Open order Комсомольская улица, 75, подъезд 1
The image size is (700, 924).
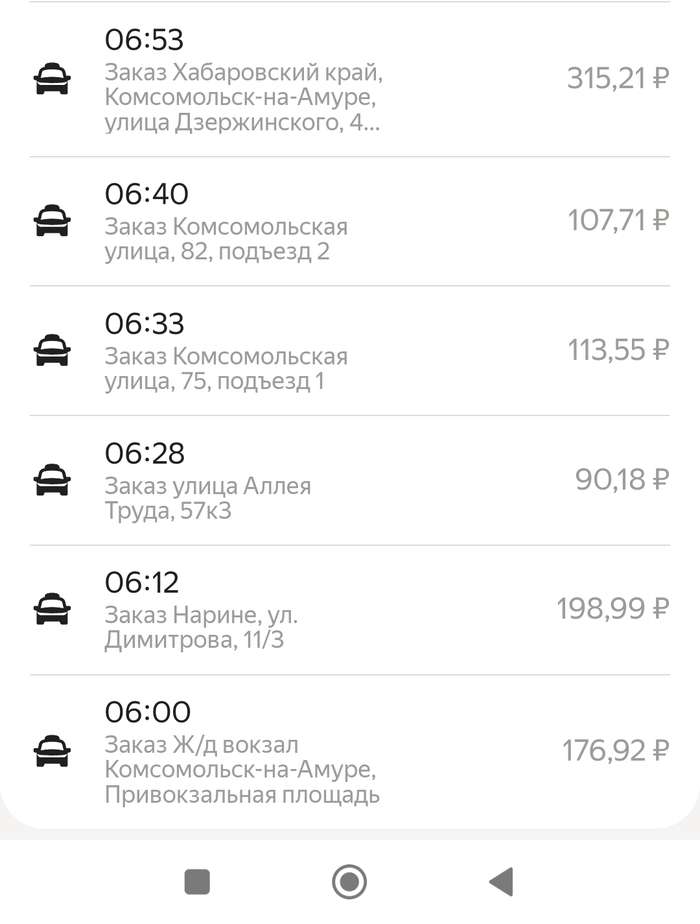[226, 368]
